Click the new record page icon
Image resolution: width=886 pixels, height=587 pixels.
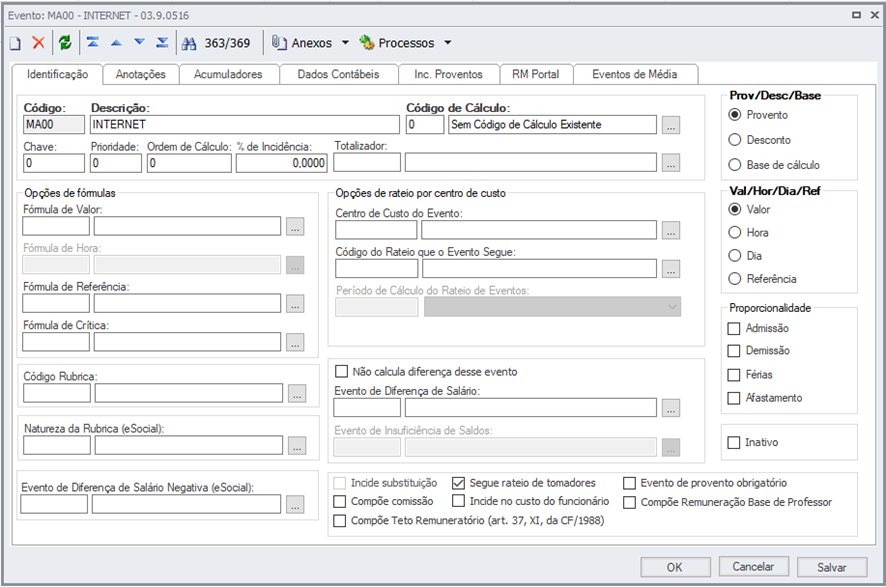(x=15, y=43)
